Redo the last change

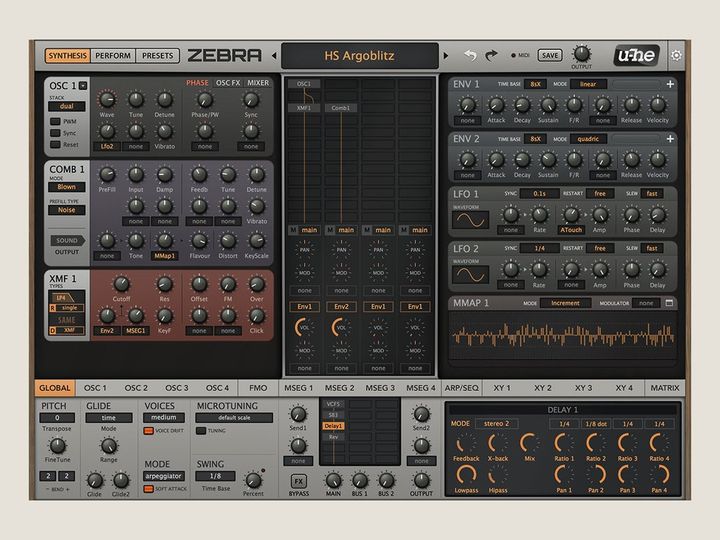pos(491,56)
